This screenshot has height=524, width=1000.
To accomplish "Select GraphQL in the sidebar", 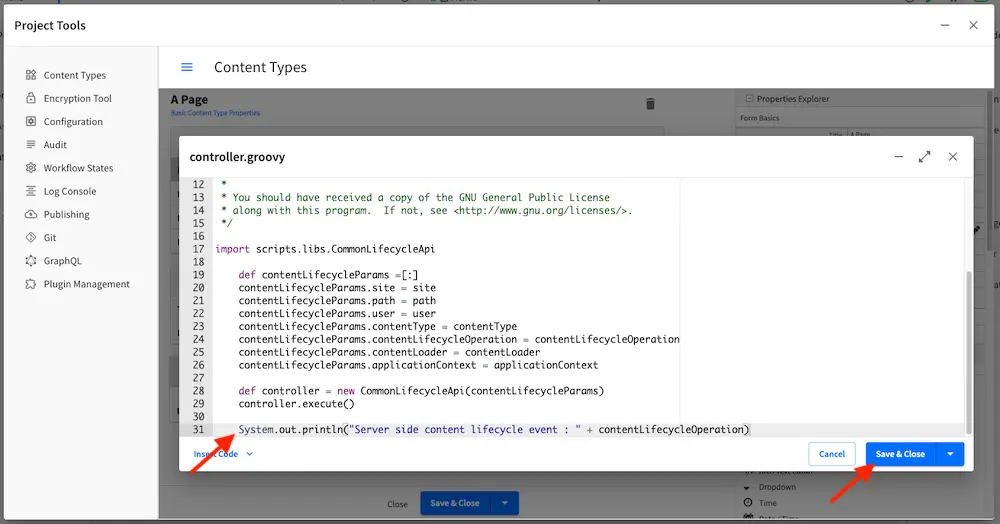I will [x=62, y=261].
